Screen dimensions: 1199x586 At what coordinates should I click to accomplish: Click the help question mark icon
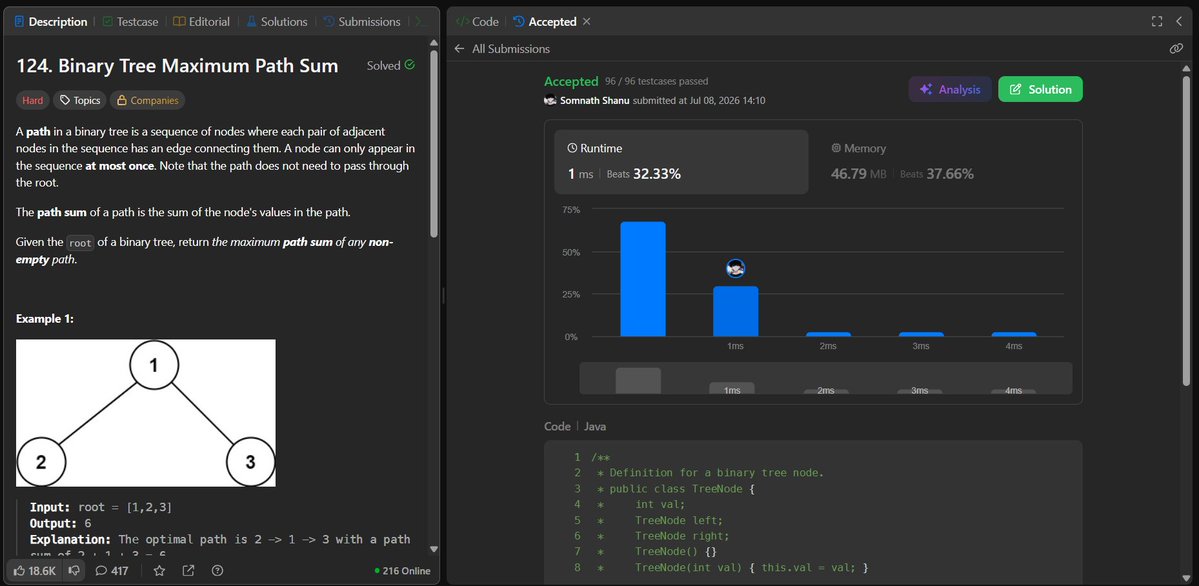pyautogui.click(x=217, y=571)
